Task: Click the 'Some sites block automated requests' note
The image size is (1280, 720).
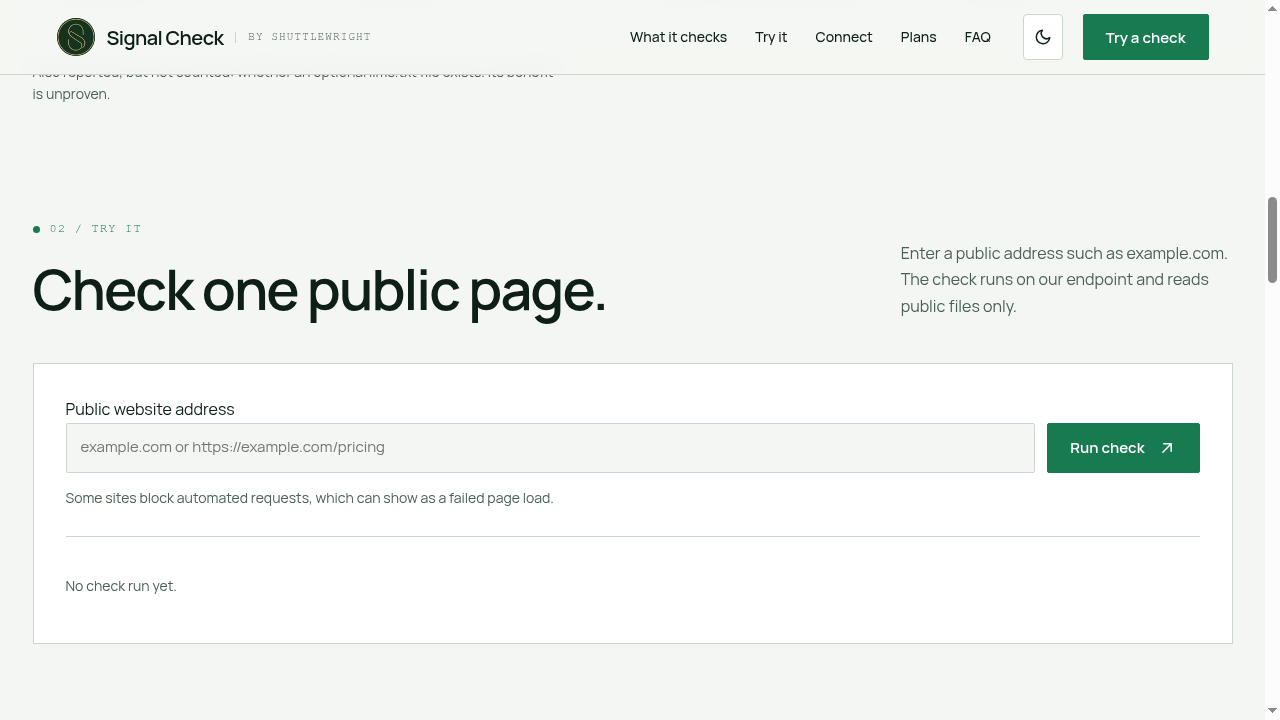Action: click(x=309, y=498)
